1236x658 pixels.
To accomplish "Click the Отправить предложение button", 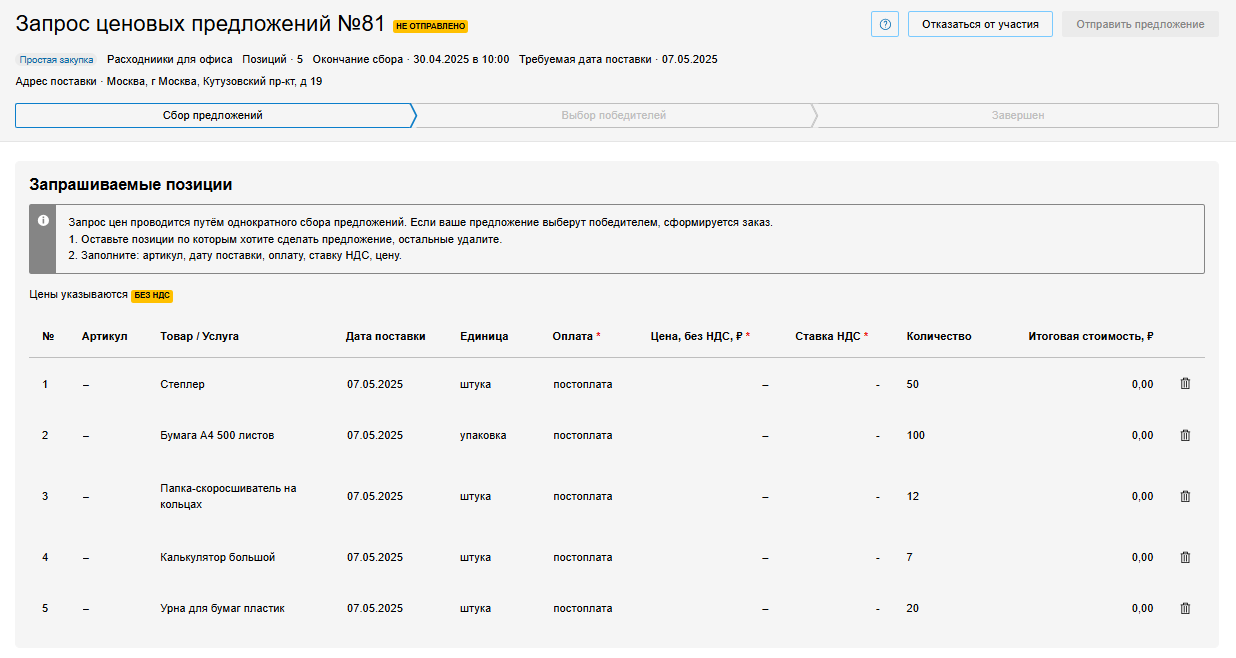I will pyautogui.click(x=1140, y=24).
